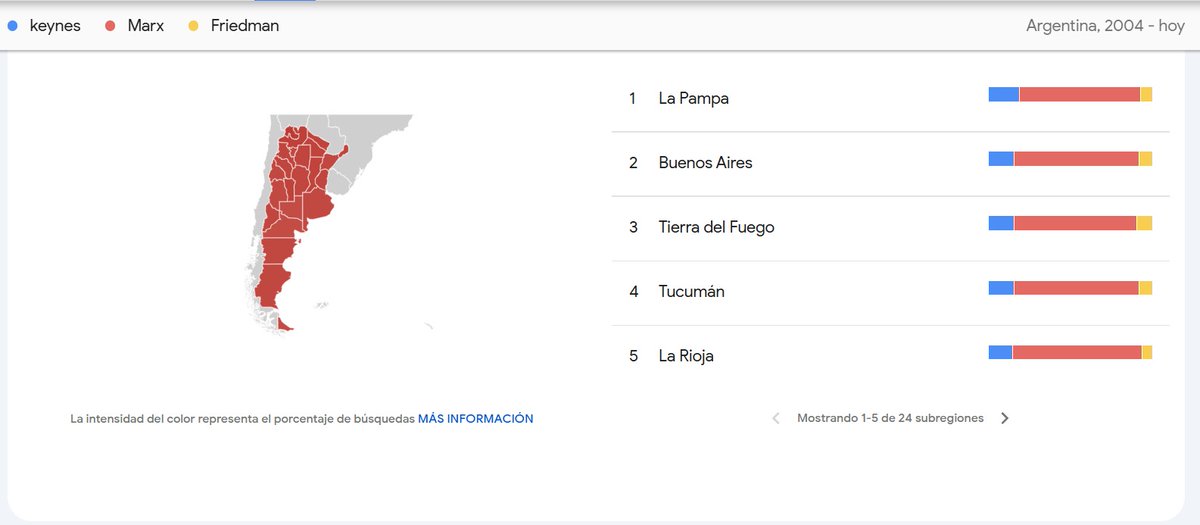Click rank number 3 in list

[633, 227]
